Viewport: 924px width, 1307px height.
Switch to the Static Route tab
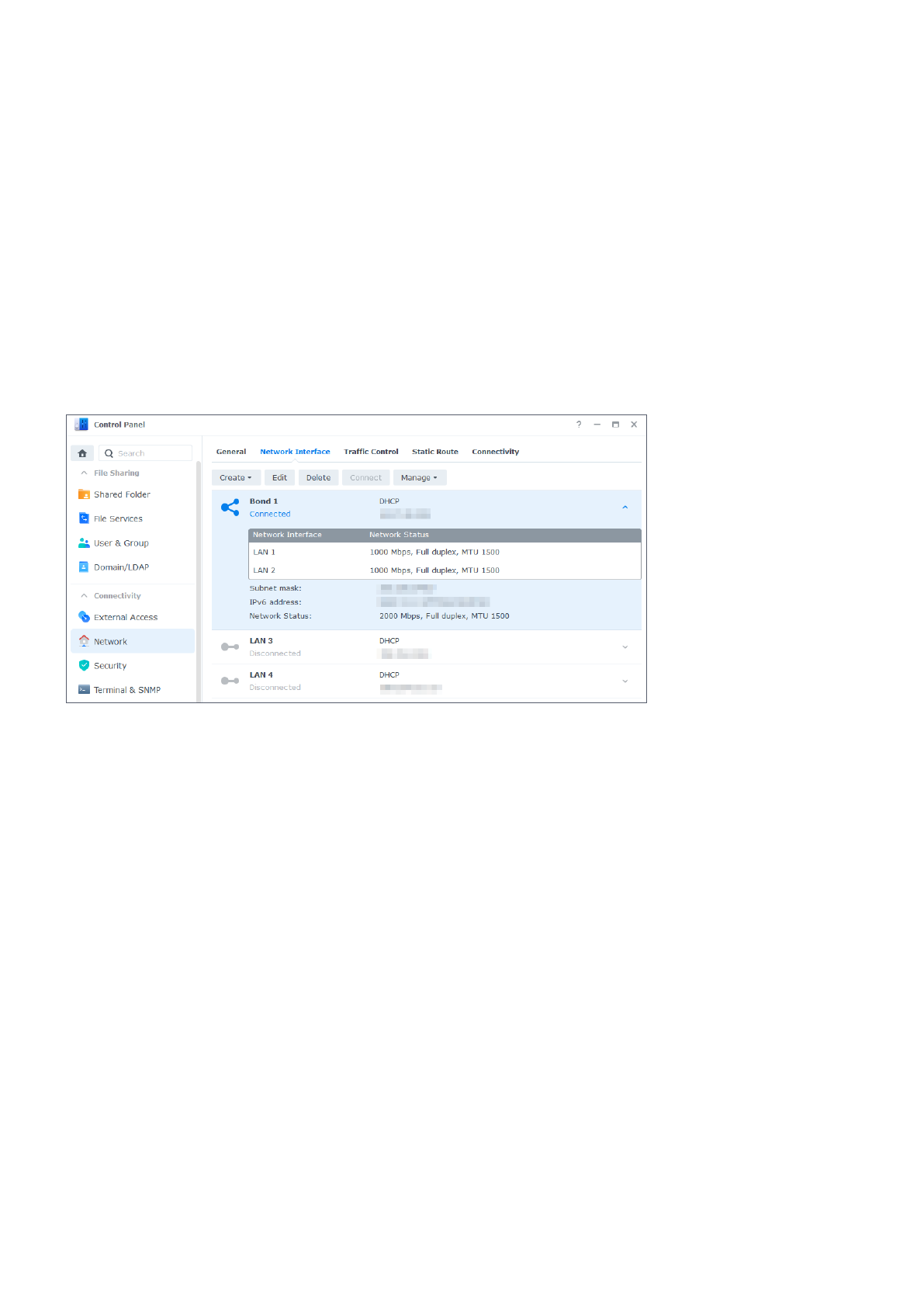[x=434, y=452]
